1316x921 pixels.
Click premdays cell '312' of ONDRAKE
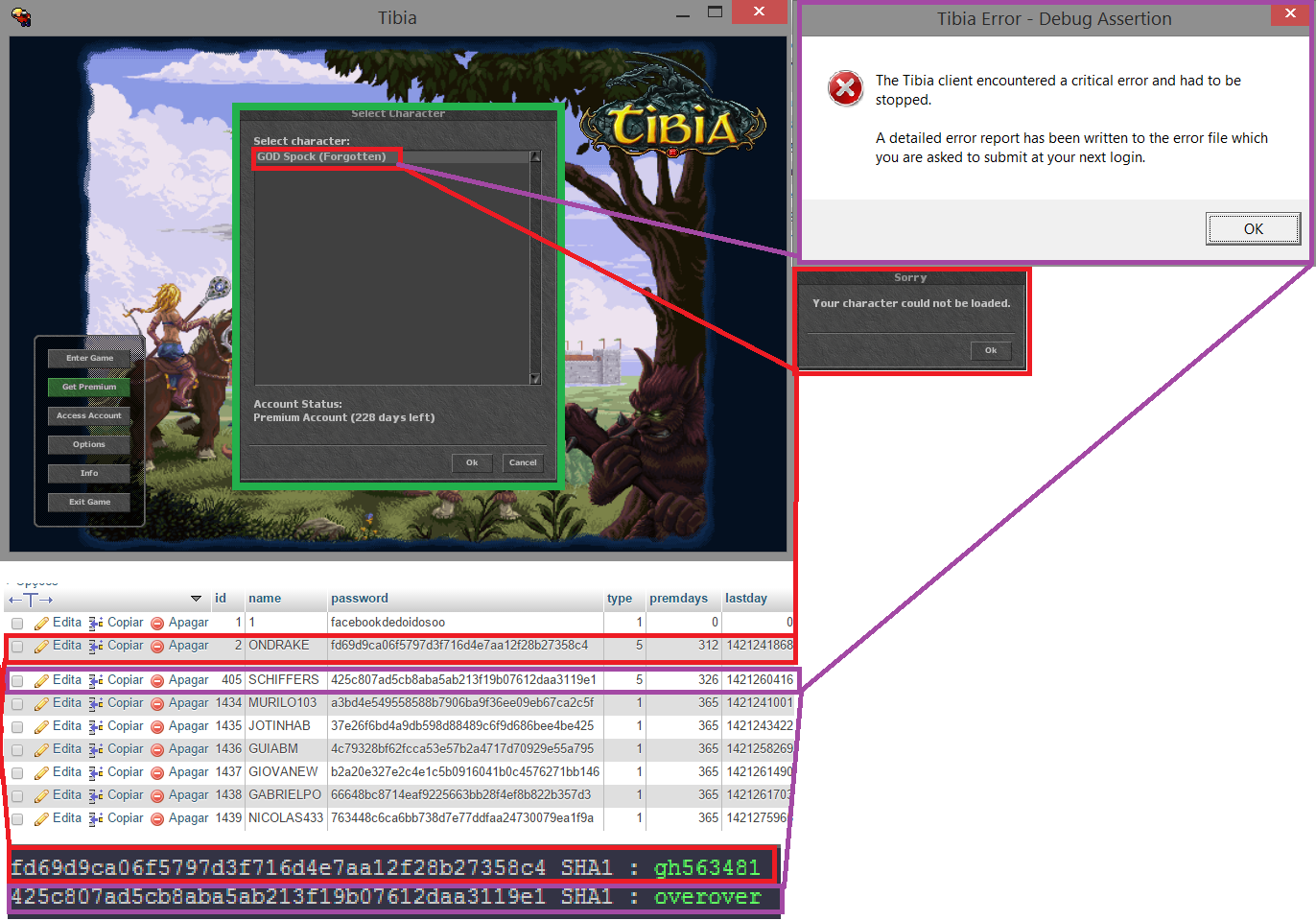click(x=708, y=646)
